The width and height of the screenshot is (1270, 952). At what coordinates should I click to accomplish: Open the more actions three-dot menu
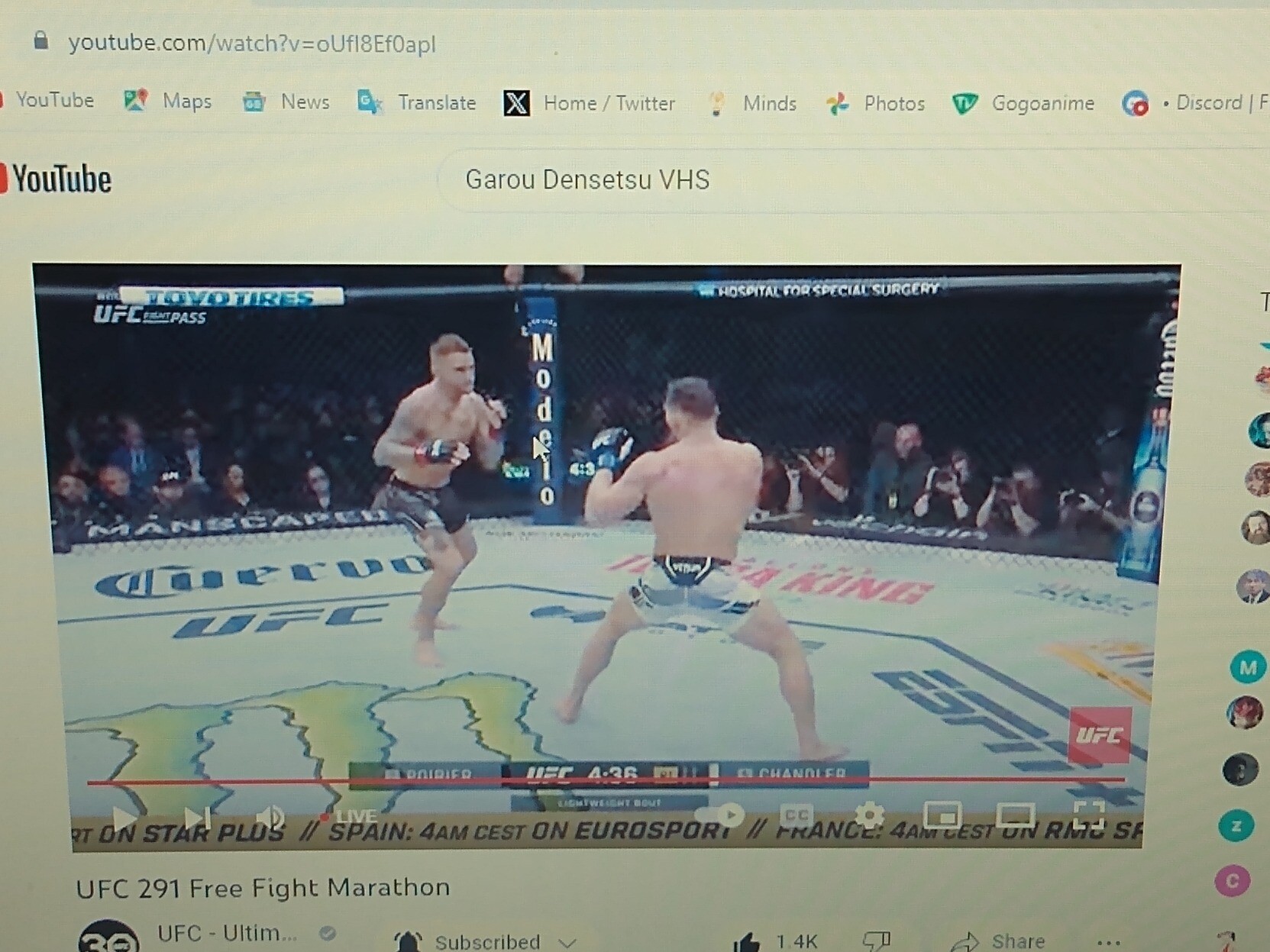click(x=1109, y=942)
